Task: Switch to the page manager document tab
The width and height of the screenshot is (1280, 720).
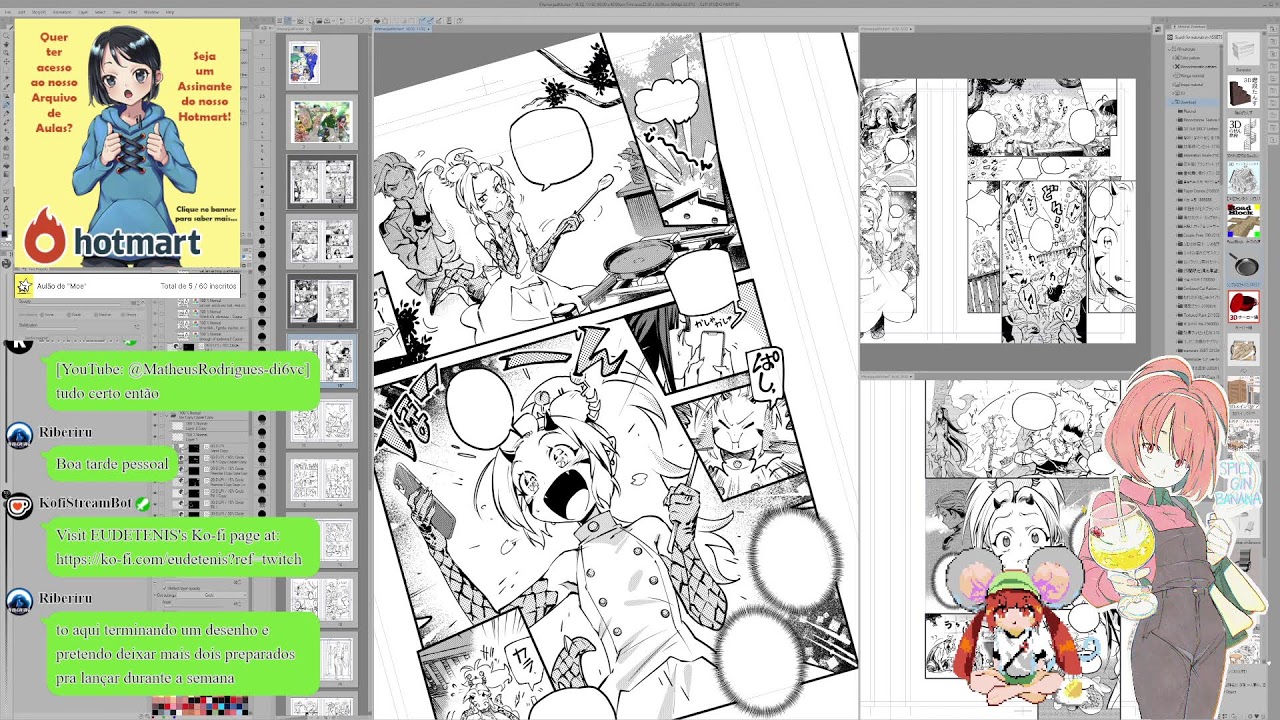Action: (x=293, y=29)
